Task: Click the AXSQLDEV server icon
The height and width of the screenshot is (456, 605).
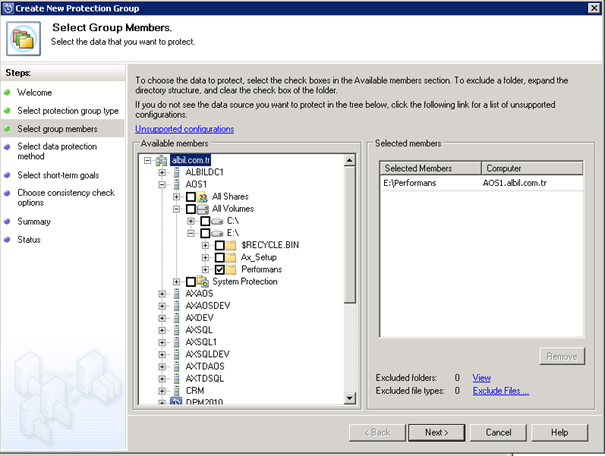Action: (x=176, y=354)
